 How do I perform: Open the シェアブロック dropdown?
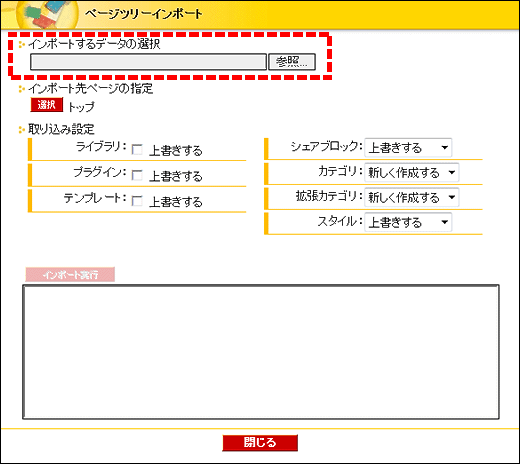(x=408, y=147)
